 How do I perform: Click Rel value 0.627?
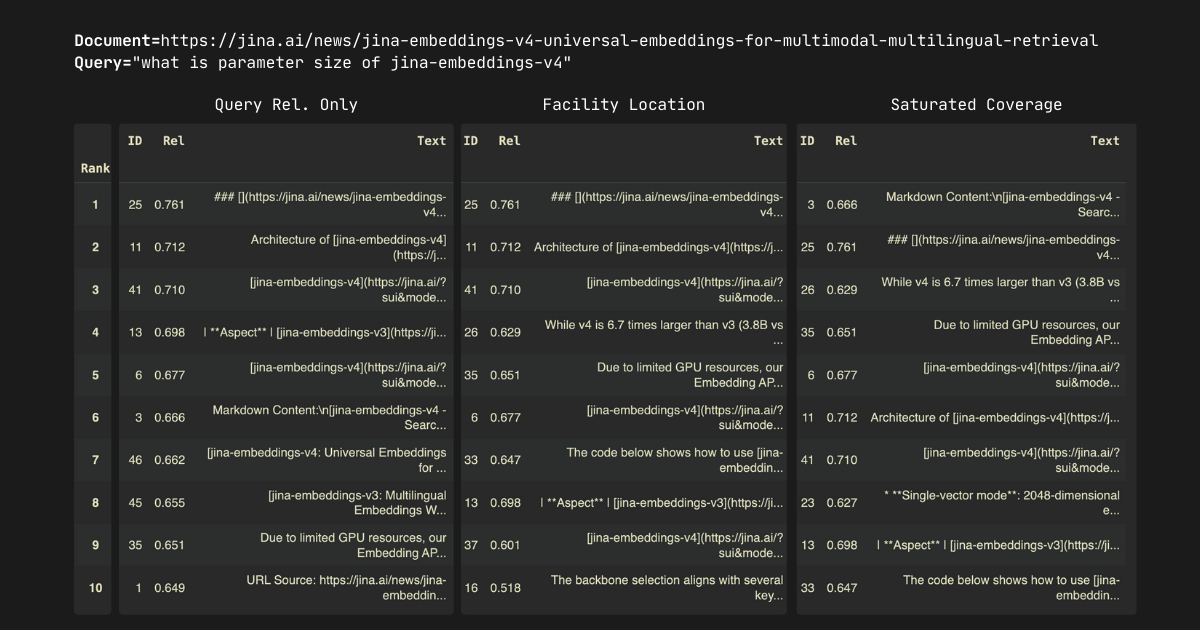pyautogui.click(x=842, y=503)
